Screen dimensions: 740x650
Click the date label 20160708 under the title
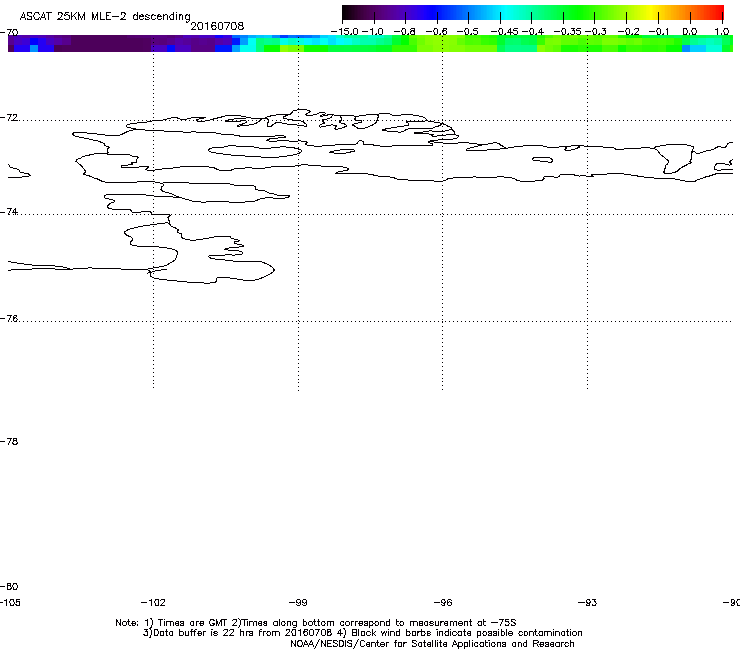pyautogui.click(x=217, y=26)
